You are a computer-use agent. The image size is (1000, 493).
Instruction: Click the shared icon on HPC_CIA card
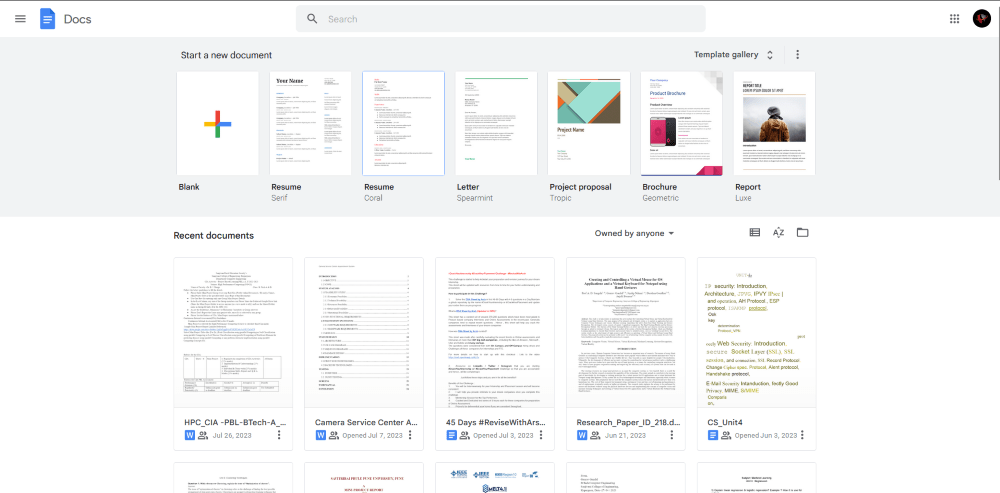pos(203,436)
